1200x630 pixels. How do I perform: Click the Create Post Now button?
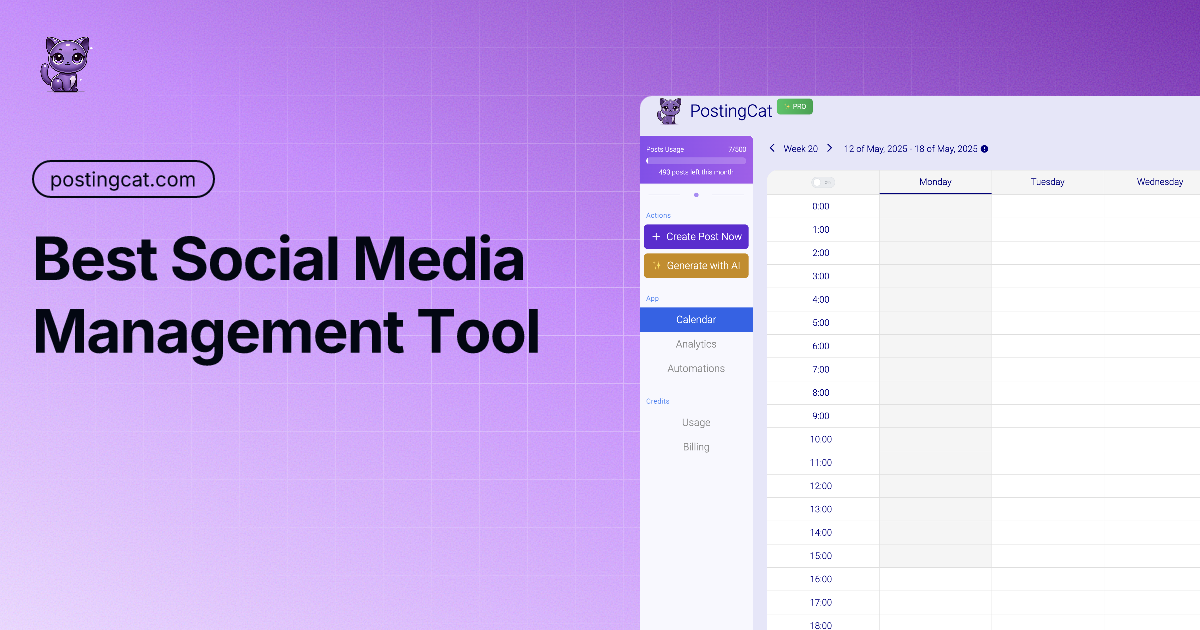click(x=696, y=237)
